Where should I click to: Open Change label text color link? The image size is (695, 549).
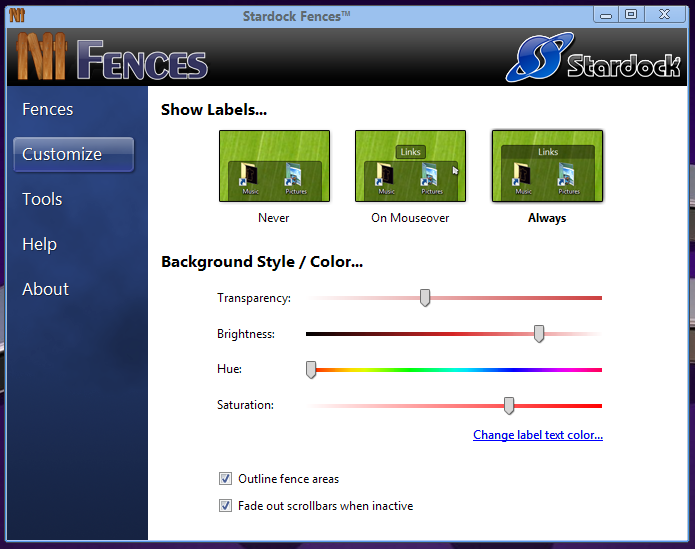(538, 435)
